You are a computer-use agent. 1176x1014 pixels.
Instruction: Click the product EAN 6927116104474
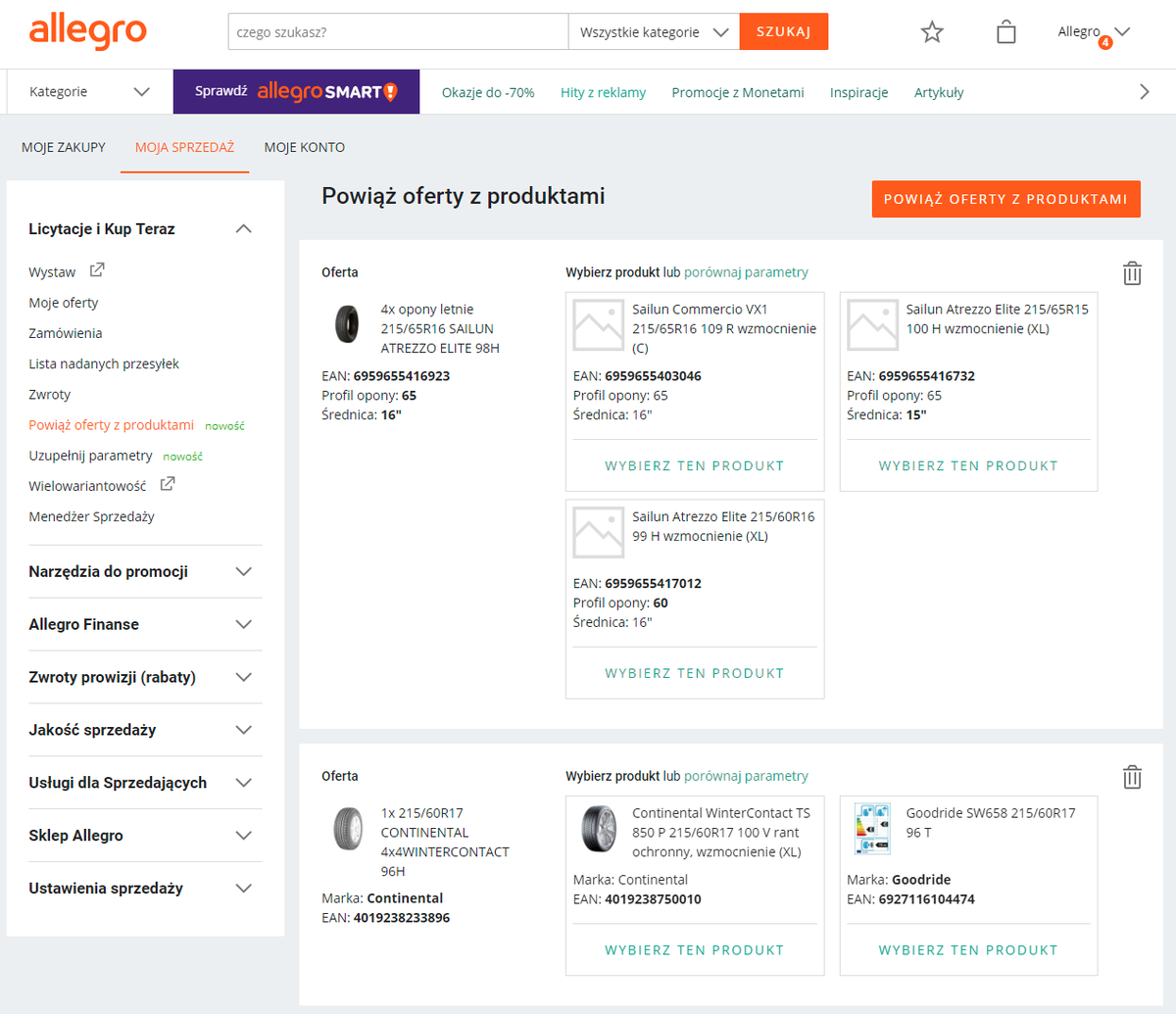click(926, 899)
